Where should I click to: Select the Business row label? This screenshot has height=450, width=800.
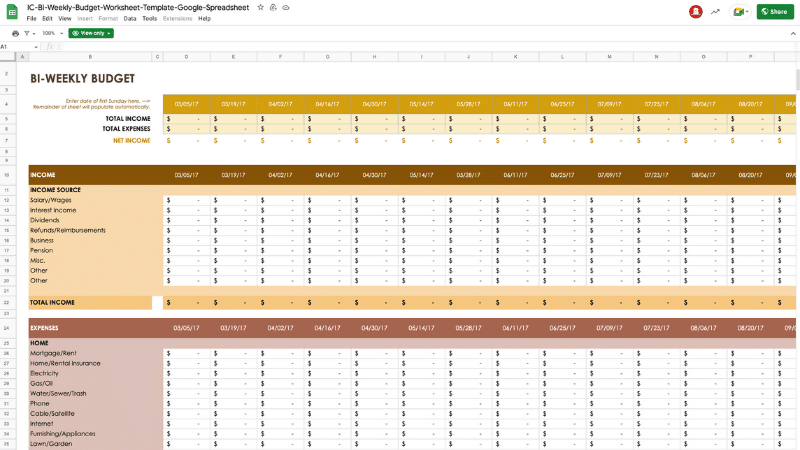pos(42,240)
